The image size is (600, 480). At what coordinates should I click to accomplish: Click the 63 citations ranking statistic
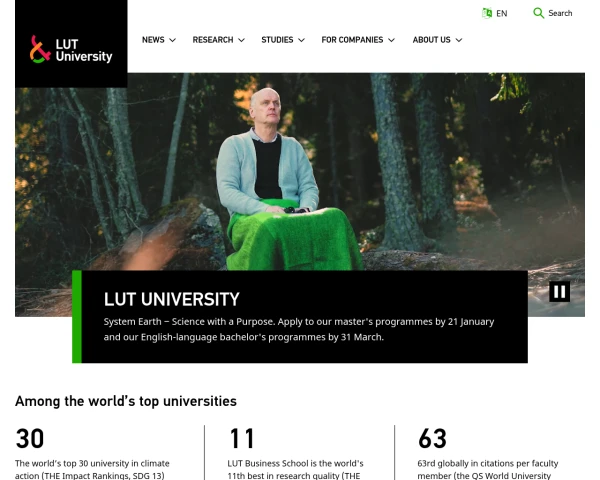click(432, 439)
